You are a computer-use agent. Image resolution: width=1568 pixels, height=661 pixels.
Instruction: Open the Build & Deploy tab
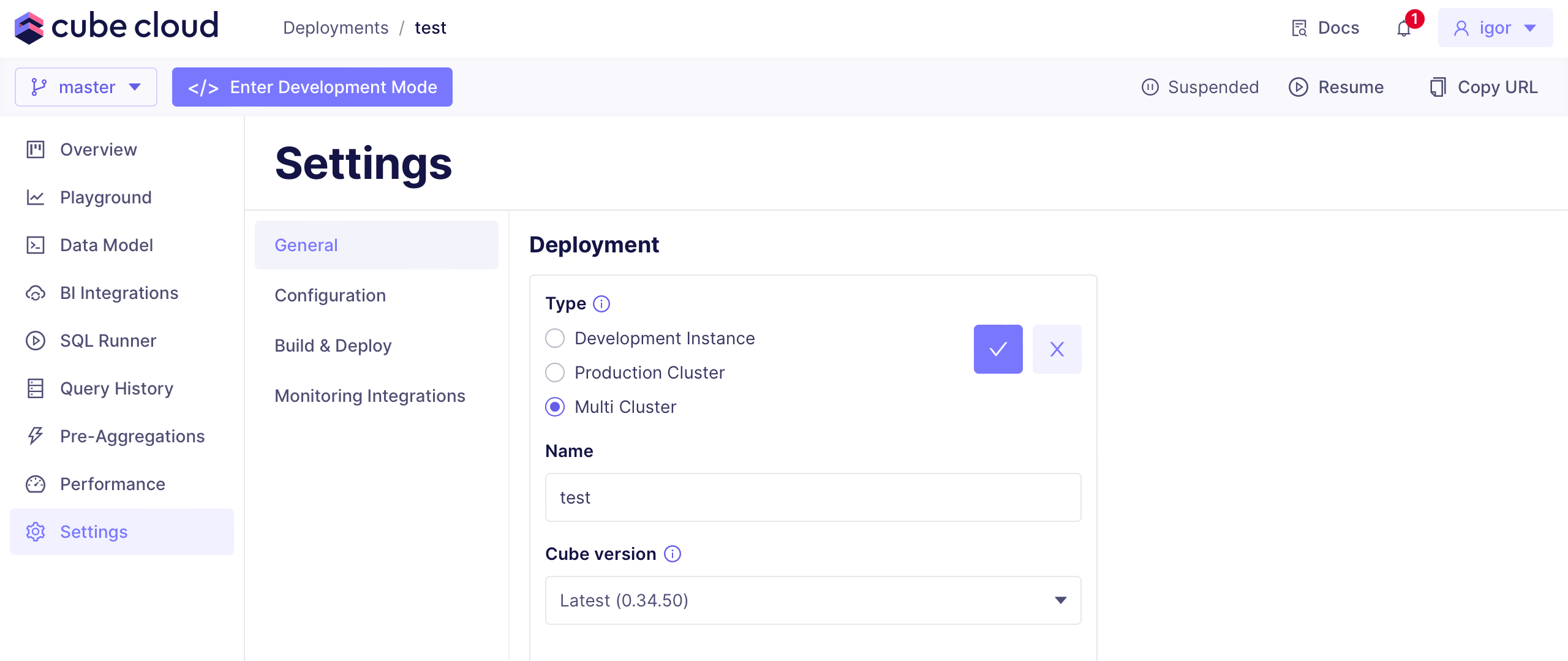click(x=333, y=346)
